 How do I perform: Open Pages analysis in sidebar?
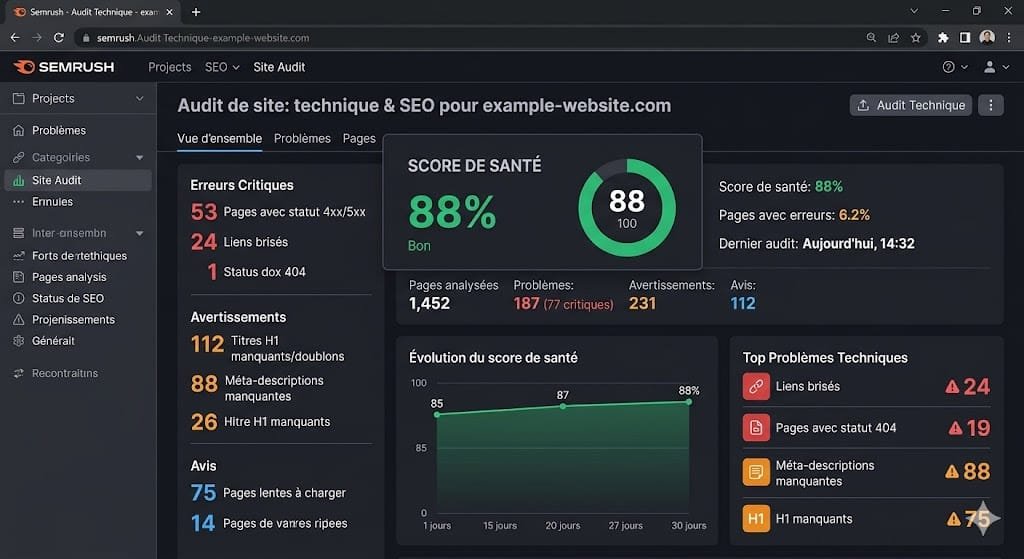click(x=69, y=277)
